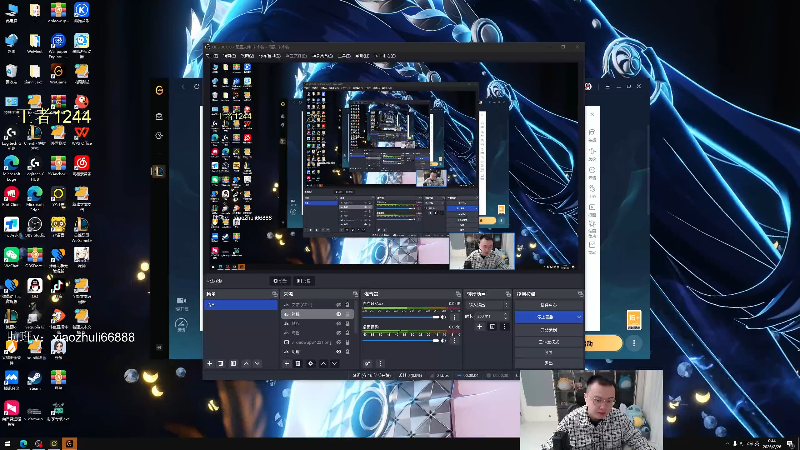Image resolution: width=800 pixels, height=450 pixels.
Task: Open scene filters icon in Scenes toolbar
Action: tap(233, 363)
